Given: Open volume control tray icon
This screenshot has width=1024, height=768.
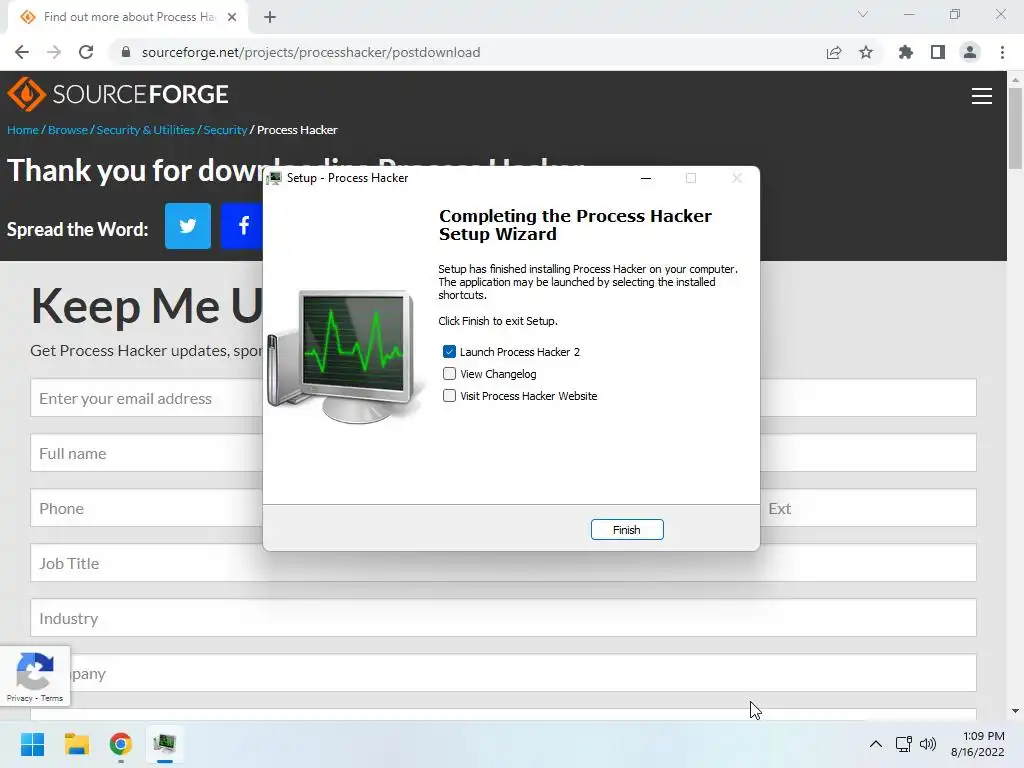Looking at the screenshot, I should click(x=927, y=744).
